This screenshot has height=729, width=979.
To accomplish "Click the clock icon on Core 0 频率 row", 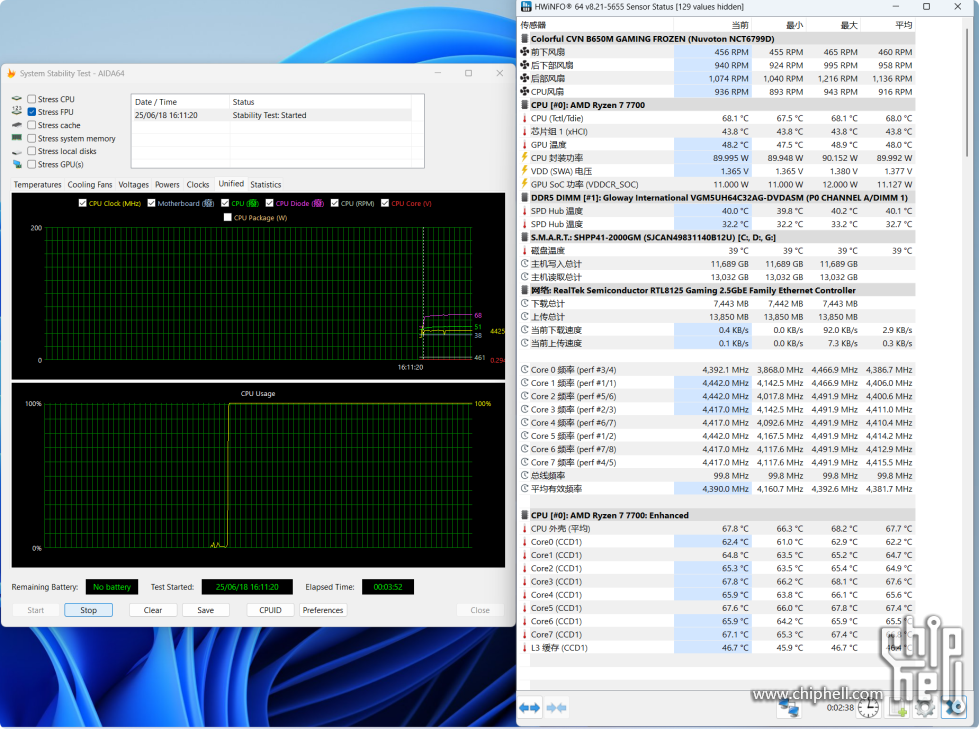I will click(524, 369).
